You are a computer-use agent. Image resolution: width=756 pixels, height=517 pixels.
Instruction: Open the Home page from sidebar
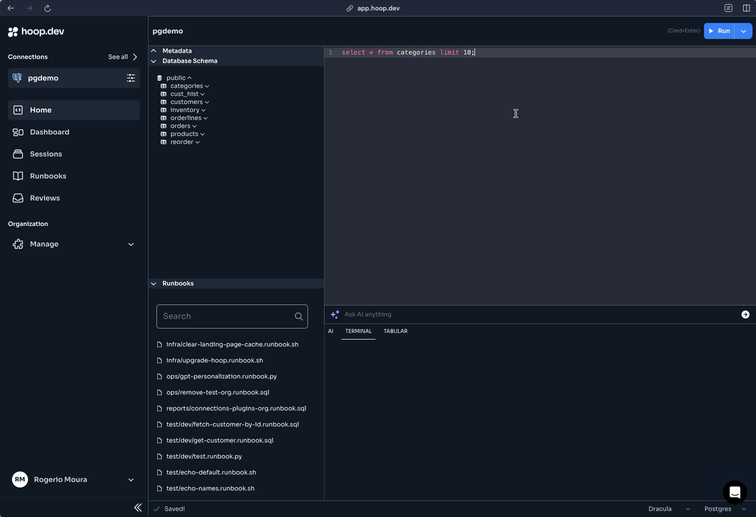(40, 110)
